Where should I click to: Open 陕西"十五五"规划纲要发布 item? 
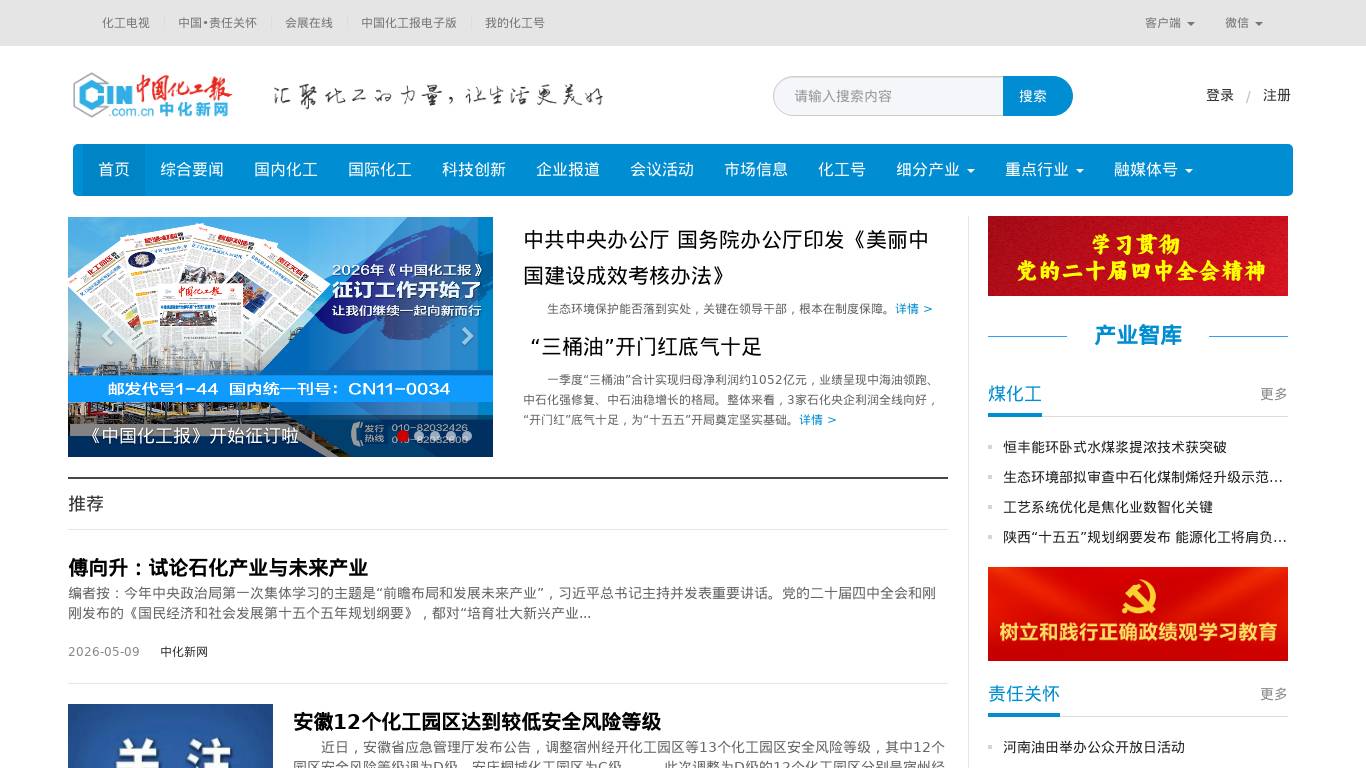coord(1145,537)
